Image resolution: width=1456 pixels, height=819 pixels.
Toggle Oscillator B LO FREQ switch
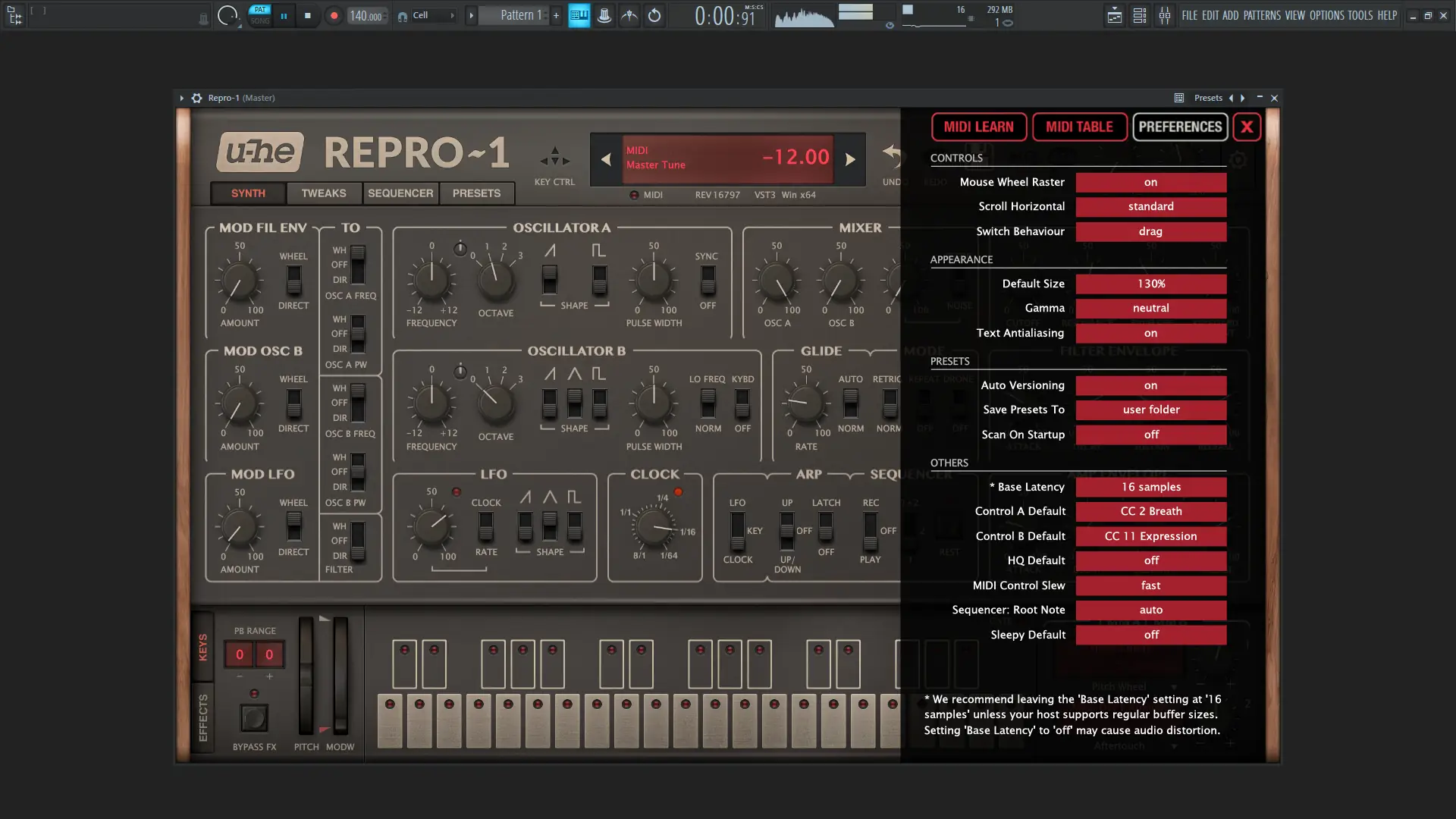tap(708, 403)
